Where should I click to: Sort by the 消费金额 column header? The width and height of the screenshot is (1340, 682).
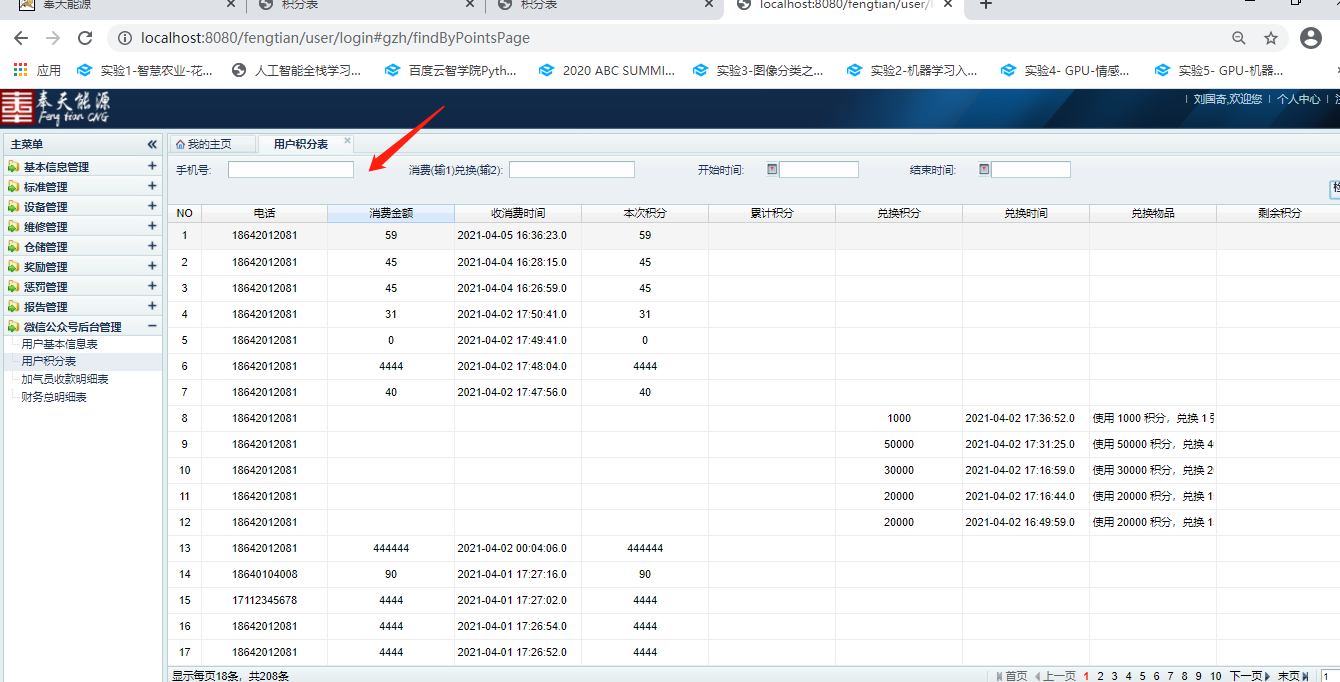(390, 213)
